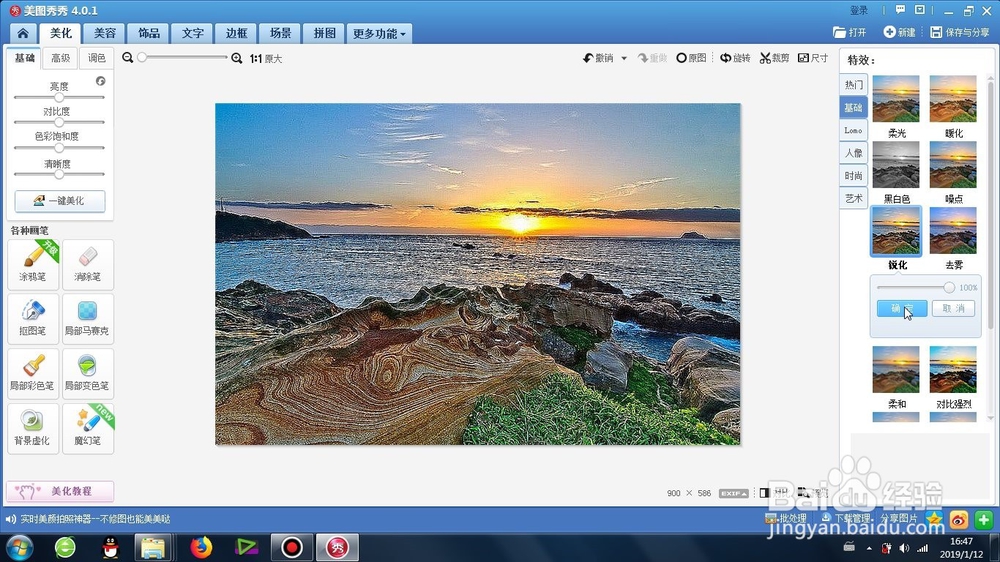Adjust the 色彩饱和度 saturation slider
Image resolution: width=1000 pixels, height=562 pixels.
pos(59,147)
